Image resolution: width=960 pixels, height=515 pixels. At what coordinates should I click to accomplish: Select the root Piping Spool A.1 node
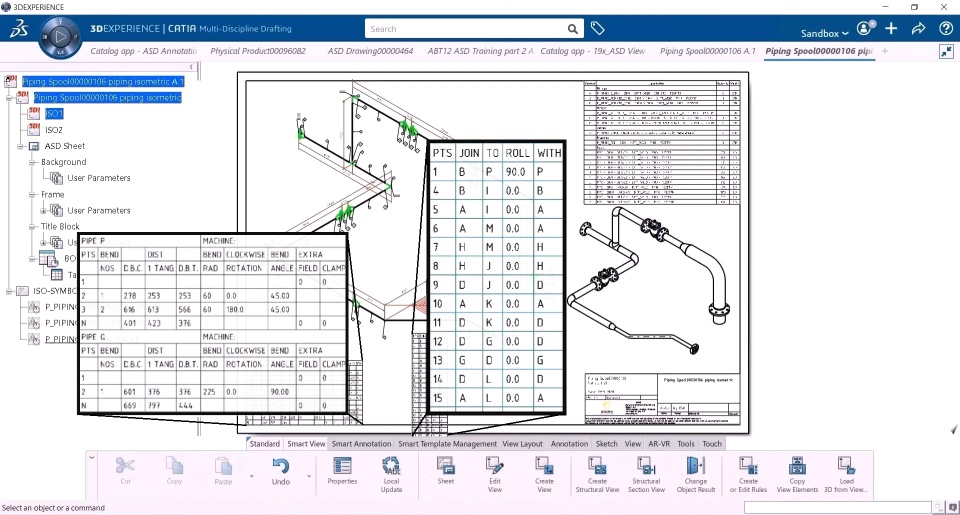pos(102,81)
